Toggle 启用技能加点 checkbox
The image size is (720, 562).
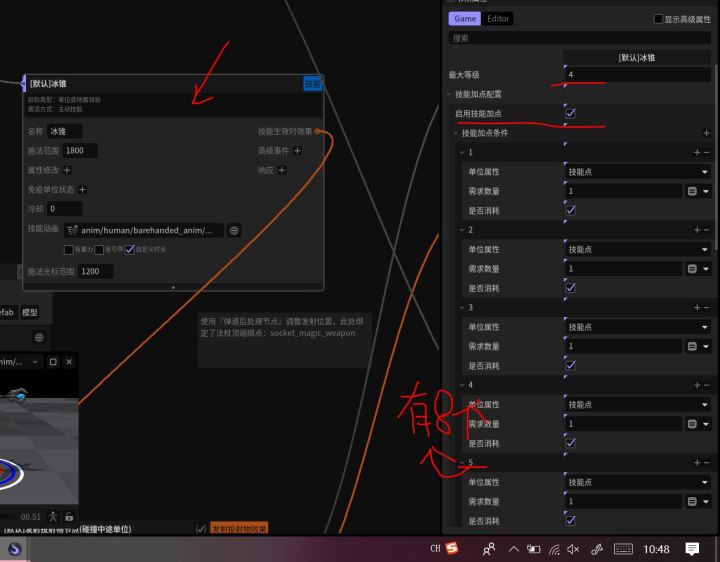tap(571, 113)
